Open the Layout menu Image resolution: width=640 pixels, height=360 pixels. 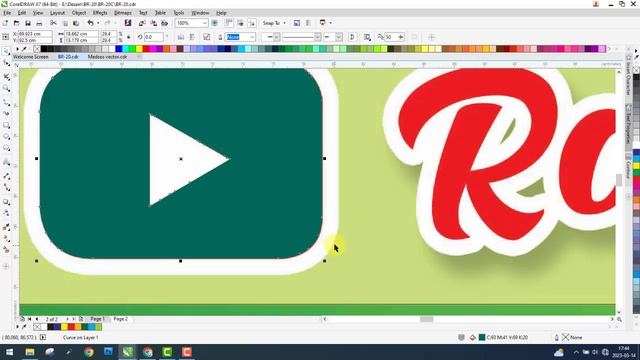tap(57, 13)
